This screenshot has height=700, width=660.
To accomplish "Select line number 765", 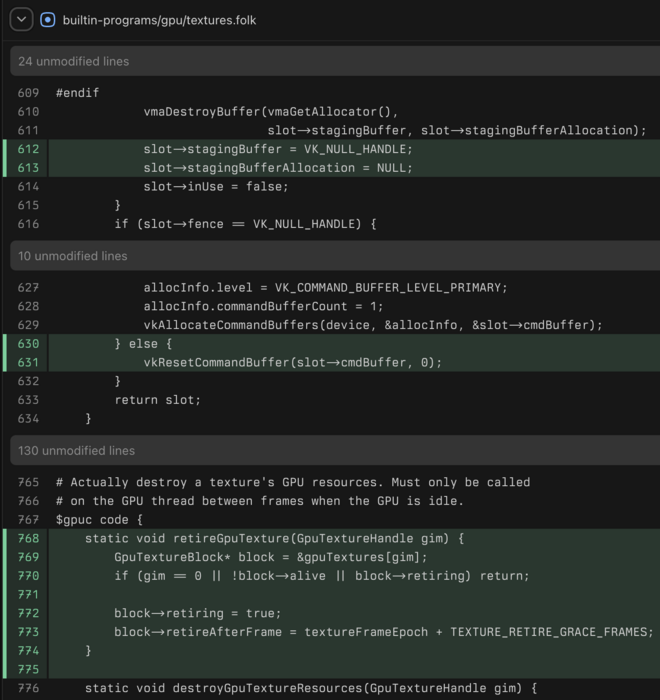I will click(28, 482).
